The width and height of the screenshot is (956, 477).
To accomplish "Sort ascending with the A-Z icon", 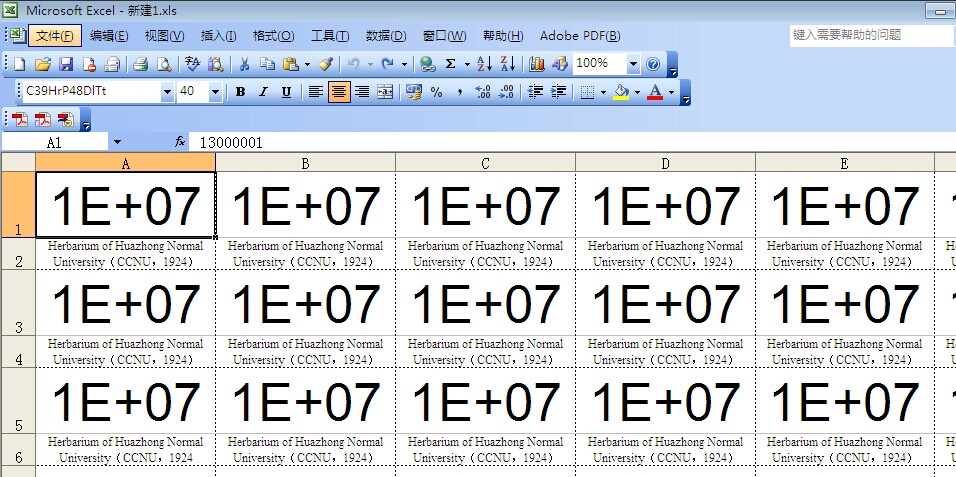I will (x=485, y=64).
